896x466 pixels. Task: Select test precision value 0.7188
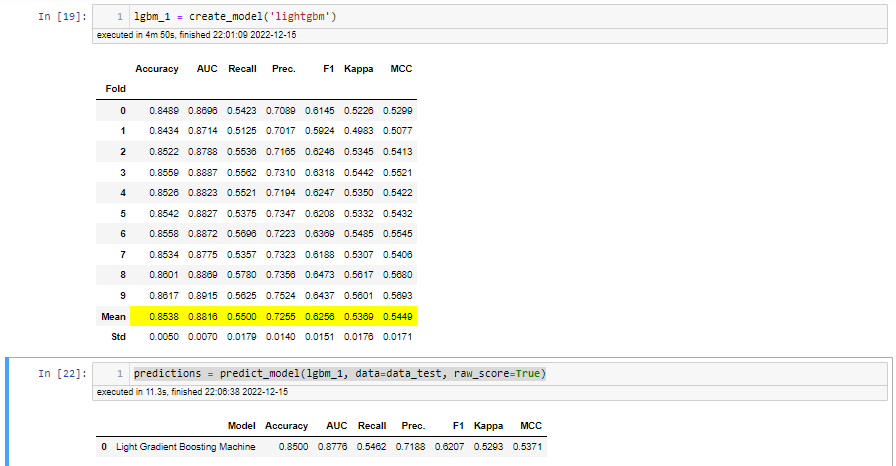410,447
